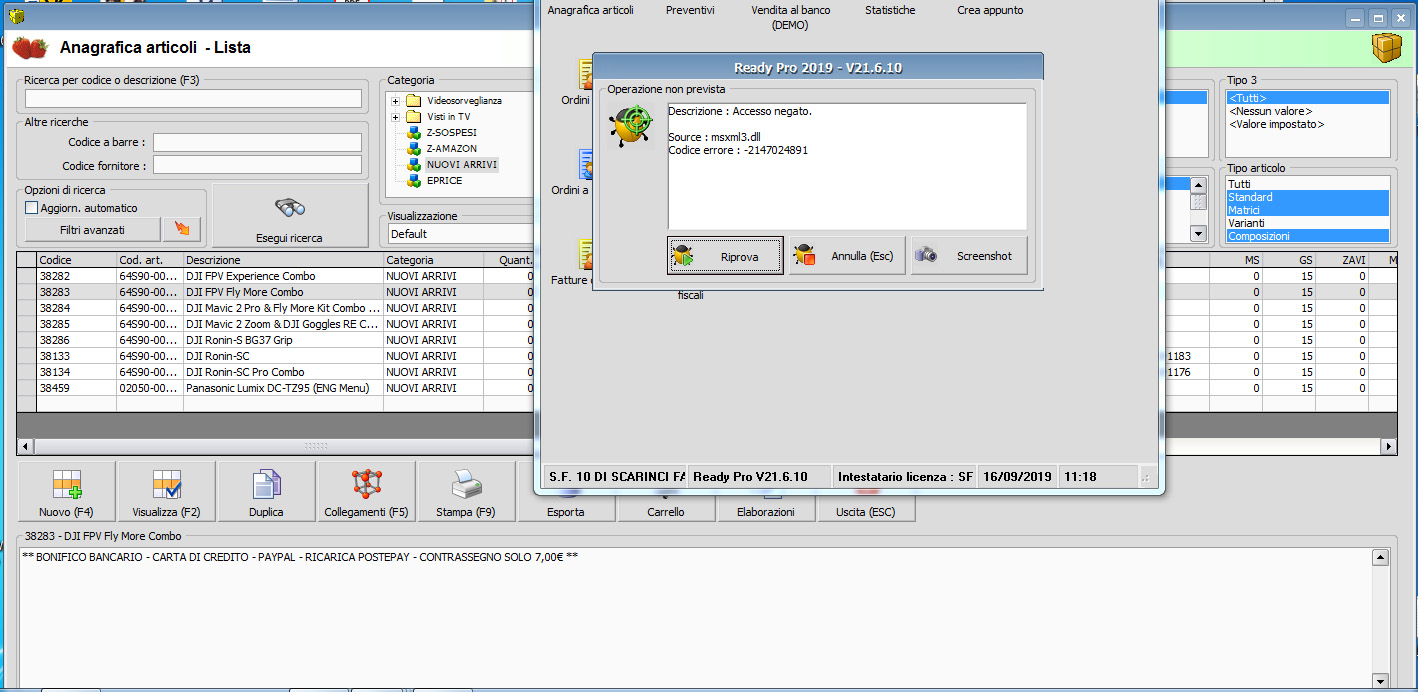The image size is (1418, 692).
Task: Sort table by Descrizione column header
Action: (x=284, y=260)
